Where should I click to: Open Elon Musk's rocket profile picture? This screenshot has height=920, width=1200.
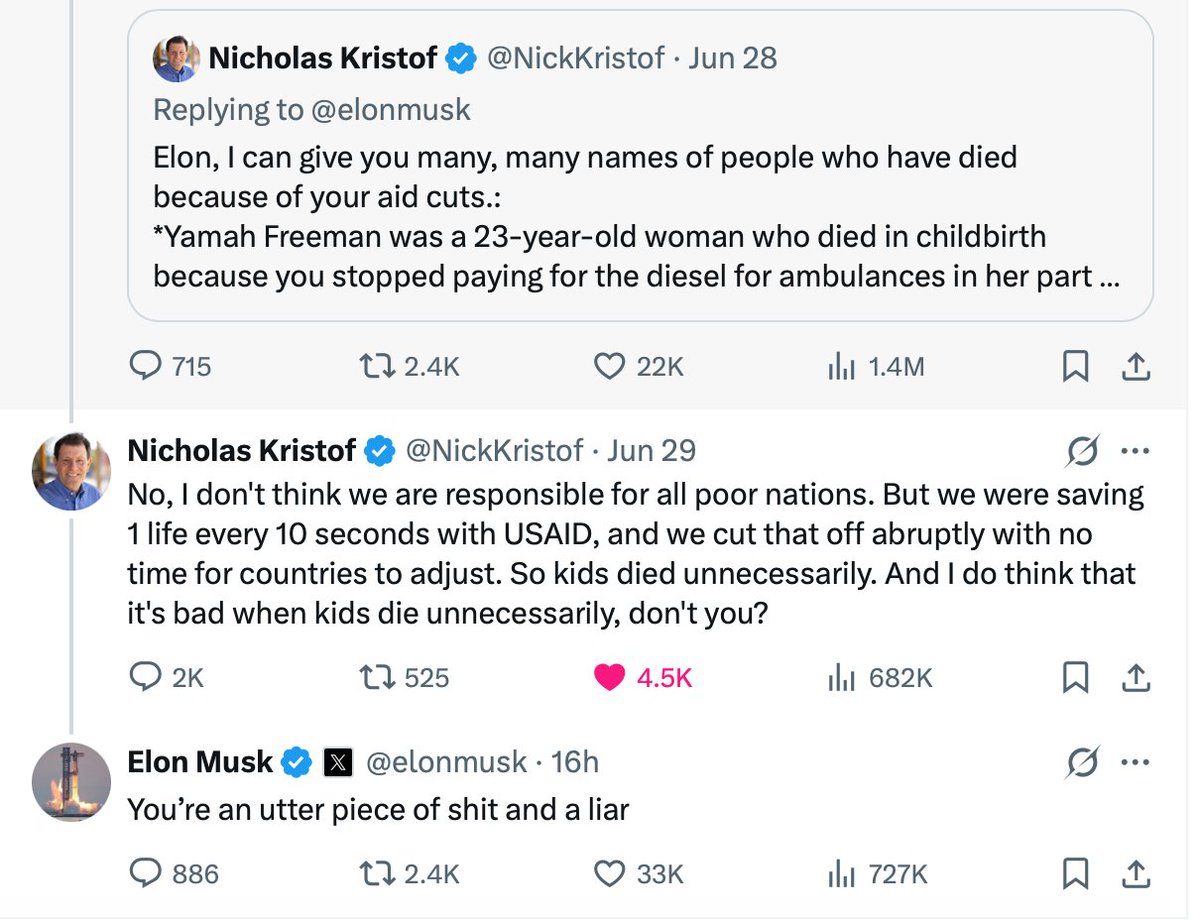pyautogui.click(x=71, y=782)
